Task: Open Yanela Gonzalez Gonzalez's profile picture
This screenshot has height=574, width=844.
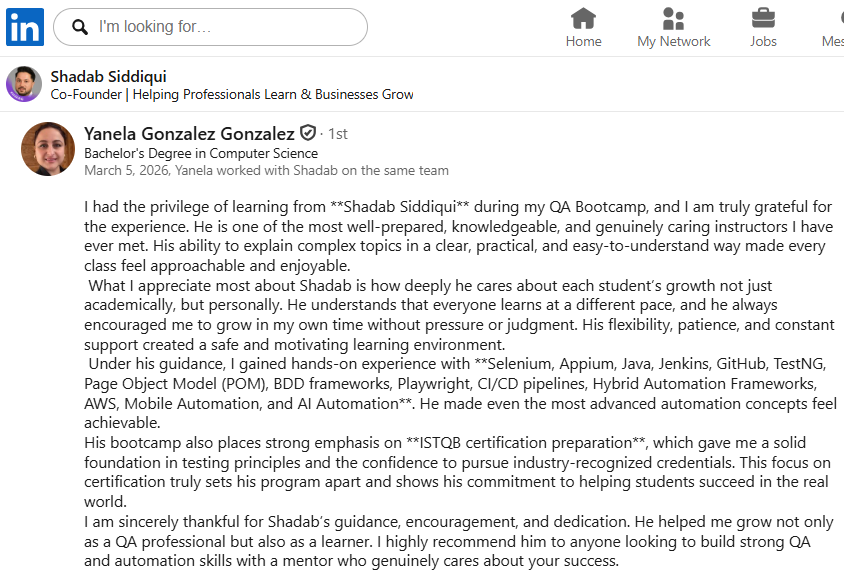Action: coord(48,149)
